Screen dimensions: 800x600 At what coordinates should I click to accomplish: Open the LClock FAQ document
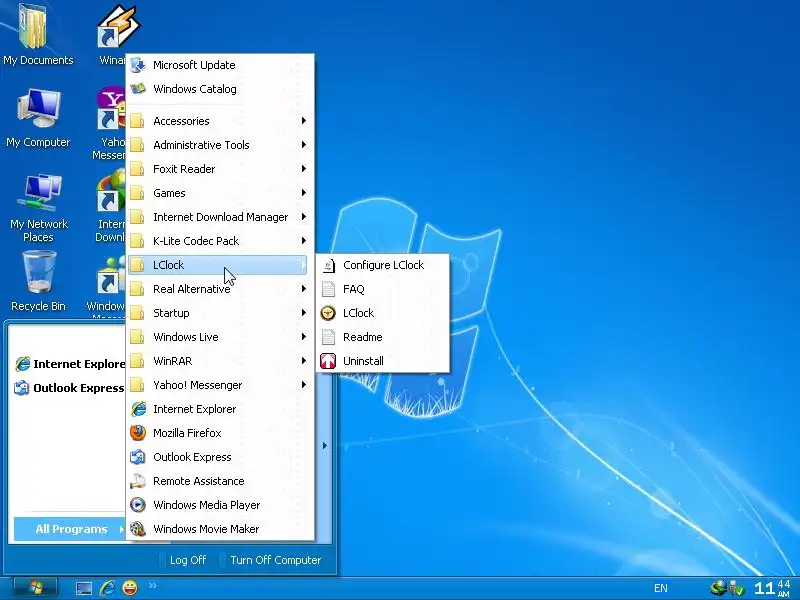point(383,289)
